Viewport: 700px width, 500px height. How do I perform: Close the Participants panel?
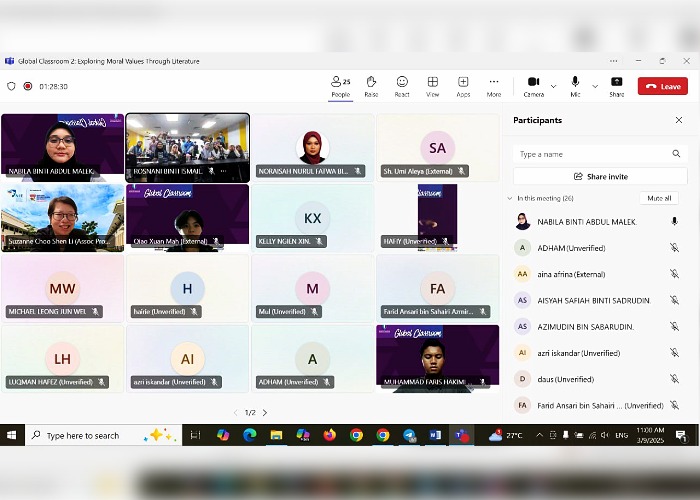point(679,120)
